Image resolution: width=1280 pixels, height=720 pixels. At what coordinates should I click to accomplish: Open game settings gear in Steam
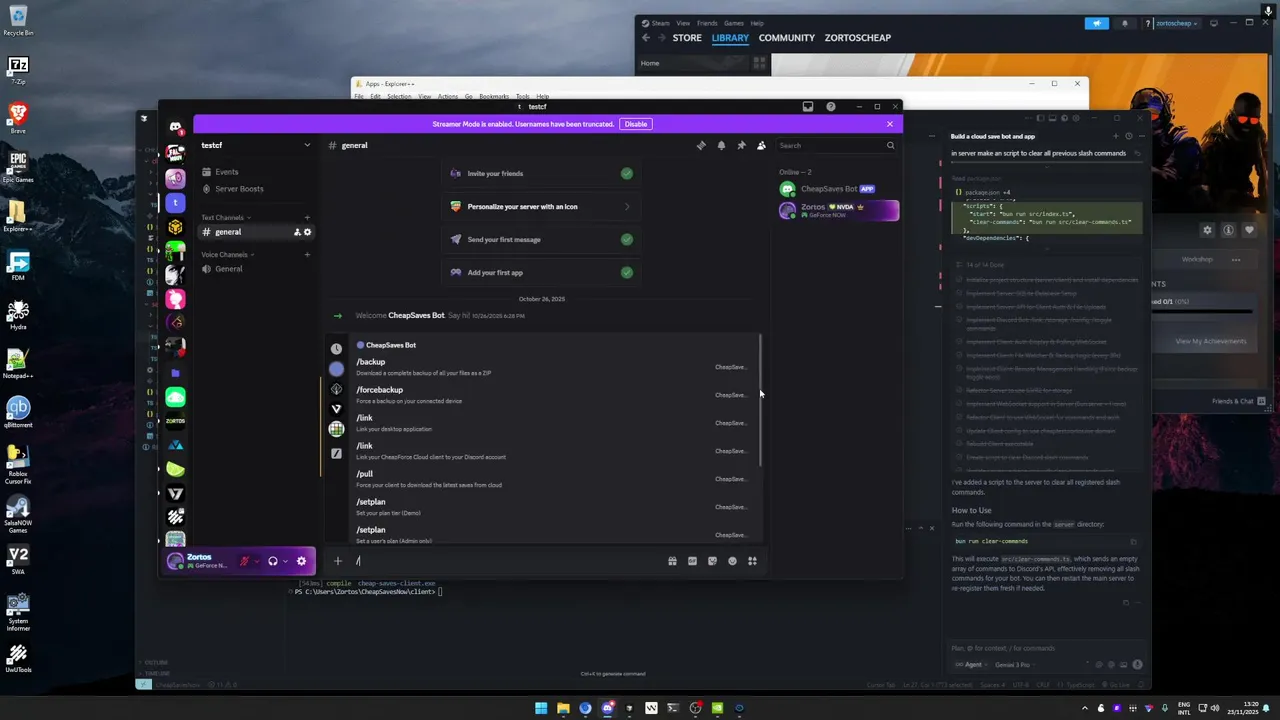(x=1207, y=230)
